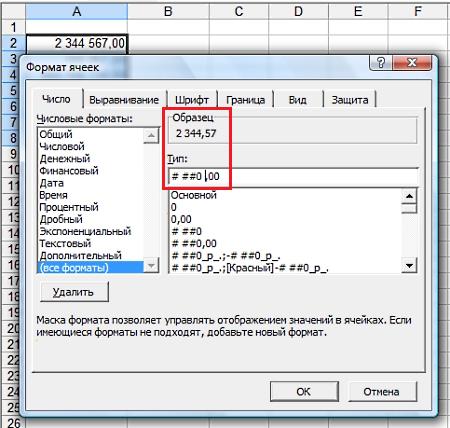This screenshot has height=428, width=450.
Task: Pick the Основной format type
Action: point(194,195)
